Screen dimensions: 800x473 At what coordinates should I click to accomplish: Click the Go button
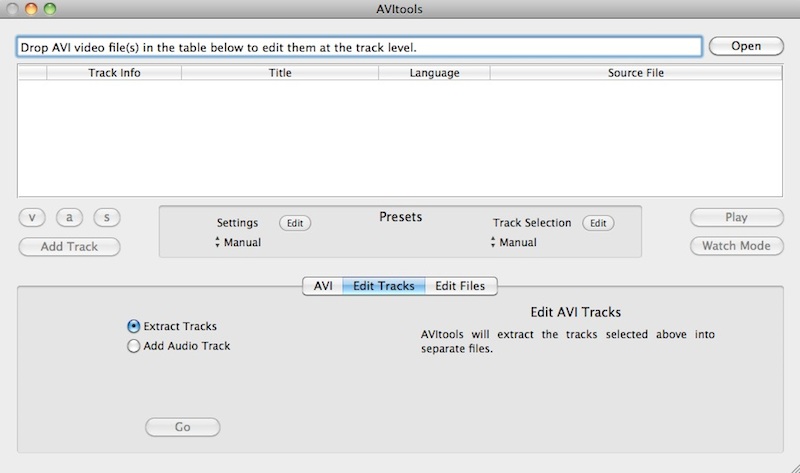pyautogui.click(x=182, y=427)
